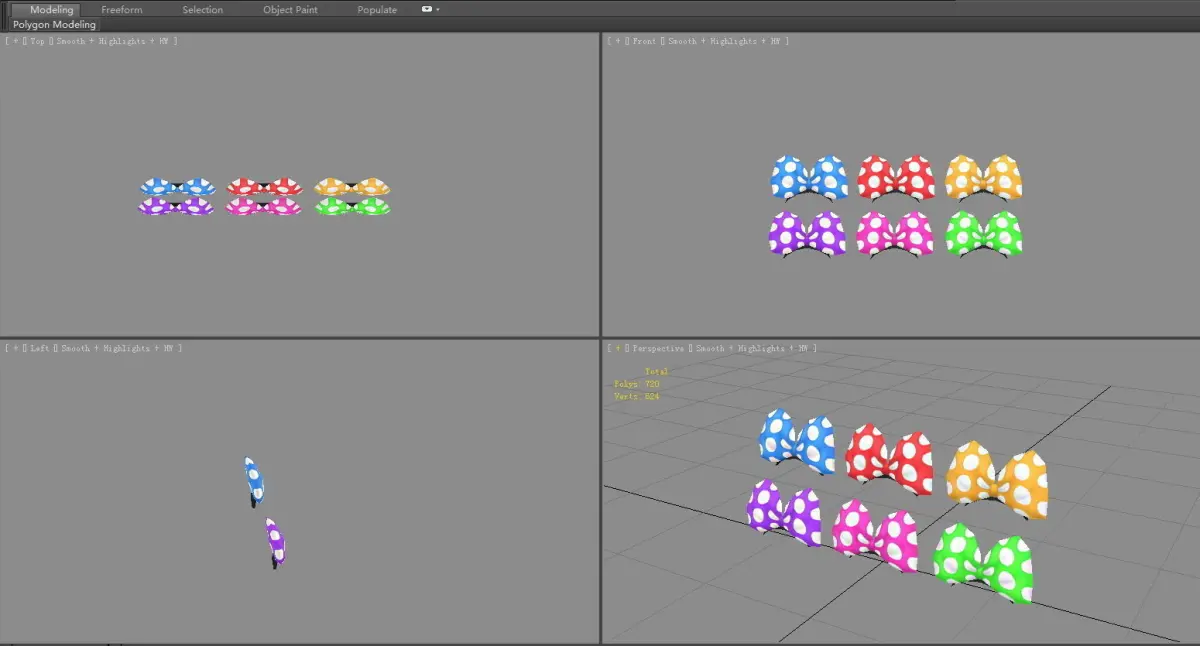
Task: Select the purple bow in Left viewport
Action: (275, 542)
